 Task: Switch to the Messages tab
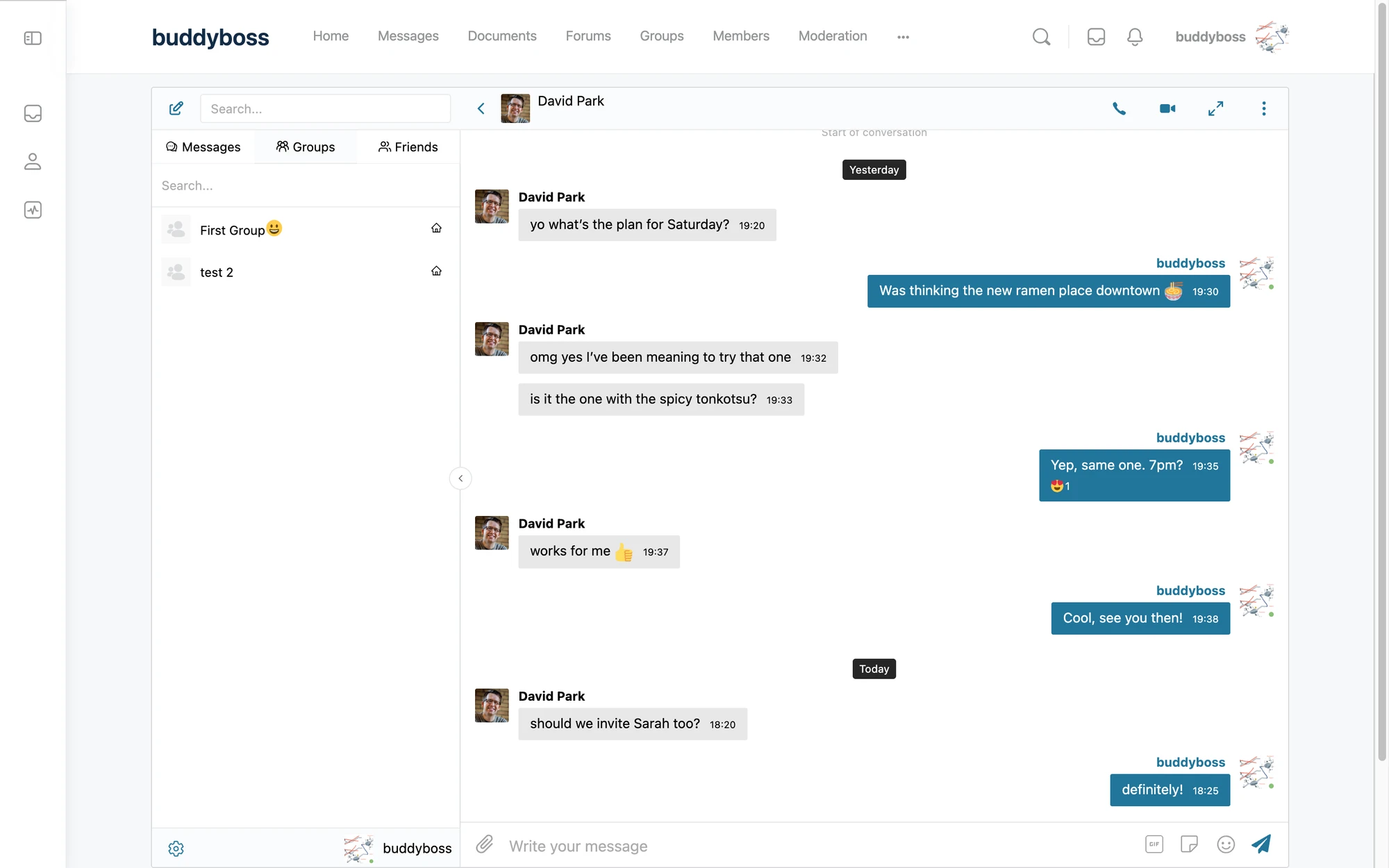pos(203,147)
